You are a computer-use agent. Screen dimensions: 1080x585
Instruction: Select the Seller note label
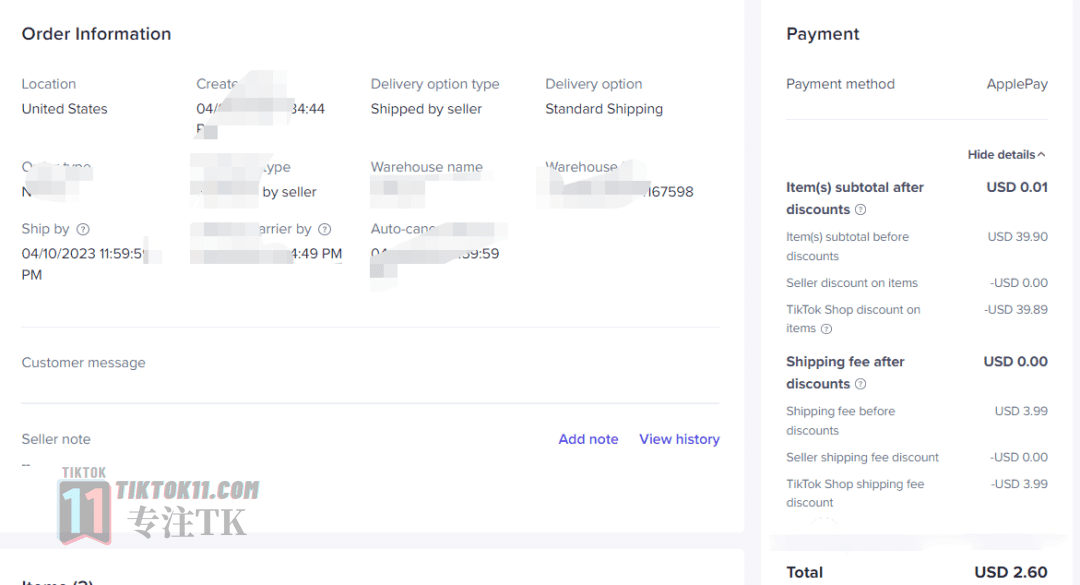[x=56, y=439]
